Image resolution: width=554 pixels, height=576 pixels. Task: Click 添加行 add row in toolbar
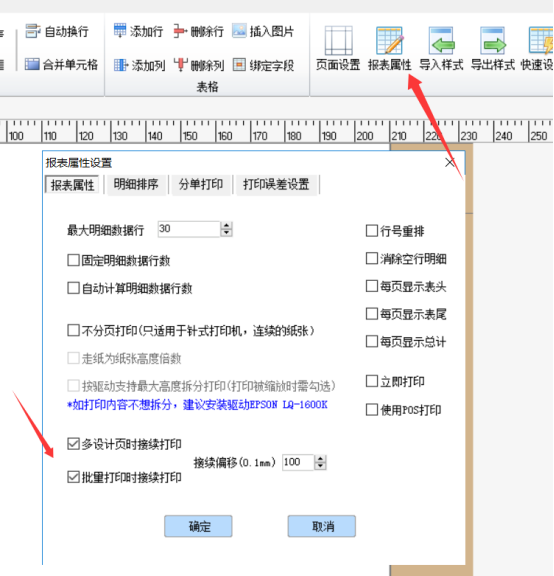[138, 31]
